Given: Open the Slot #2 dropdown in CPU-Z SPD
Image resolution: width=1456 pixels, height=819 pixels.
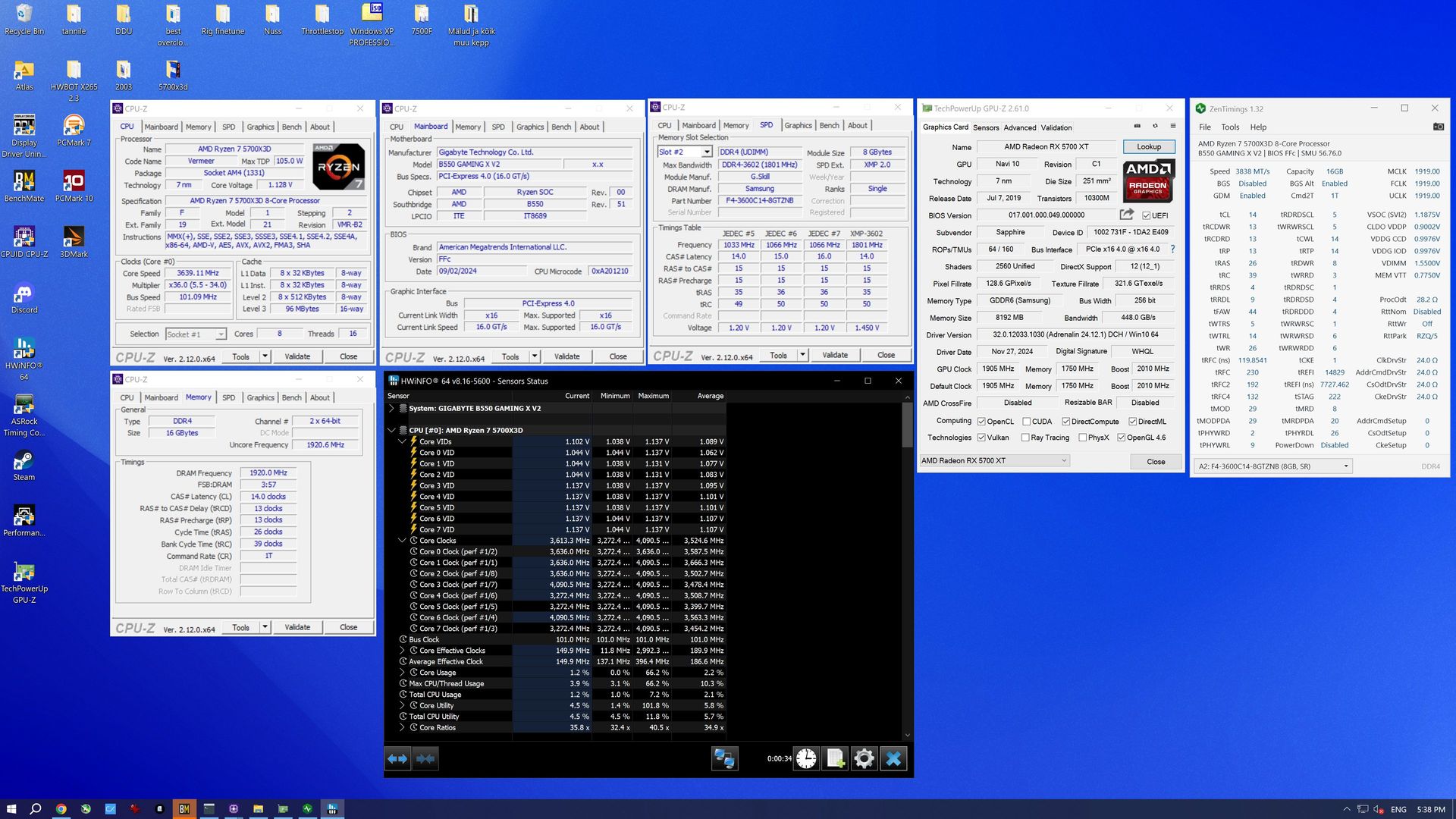Looking at the screenshot, I should coord(685,152).
